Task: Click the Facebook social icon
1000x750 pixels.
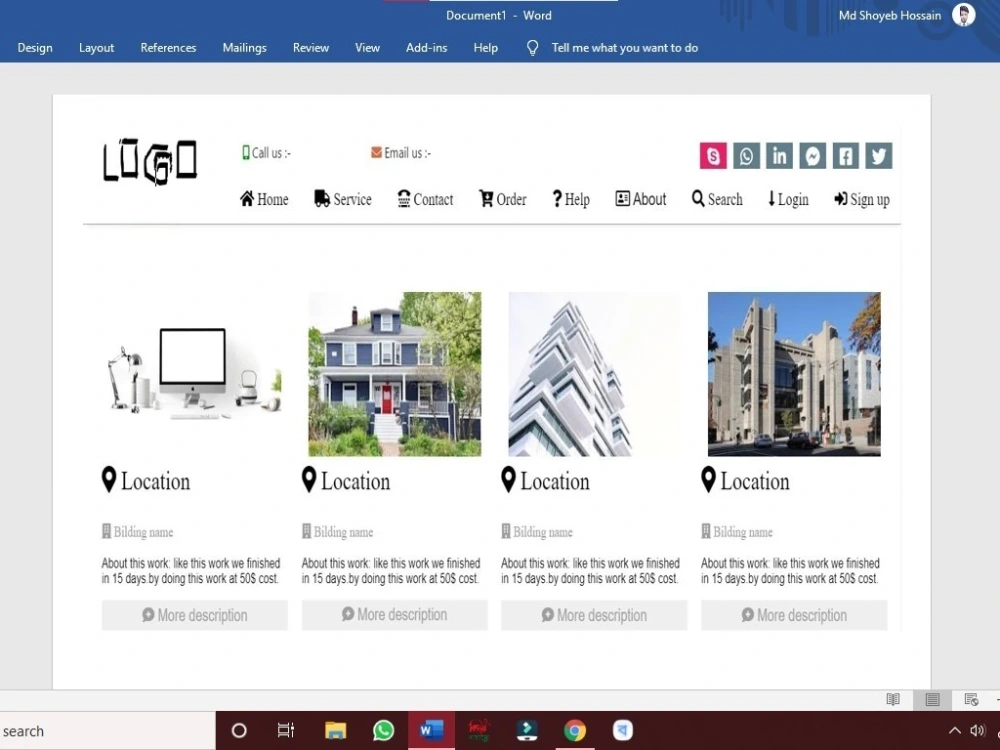Action: 846,156
